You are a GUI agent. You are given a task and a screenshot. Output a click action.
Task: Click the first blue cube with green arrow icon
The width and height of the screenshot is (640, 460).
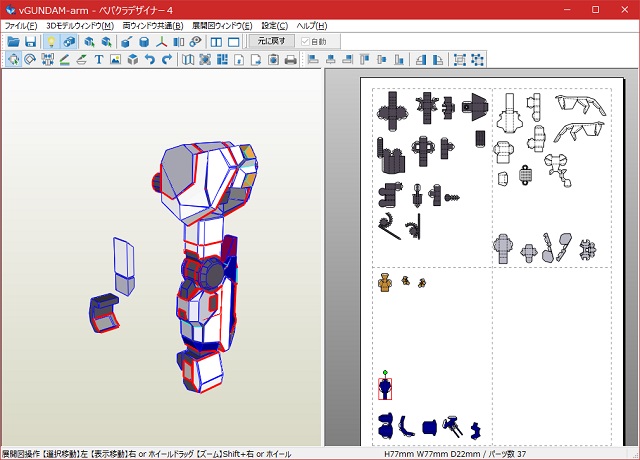point(89,42)
